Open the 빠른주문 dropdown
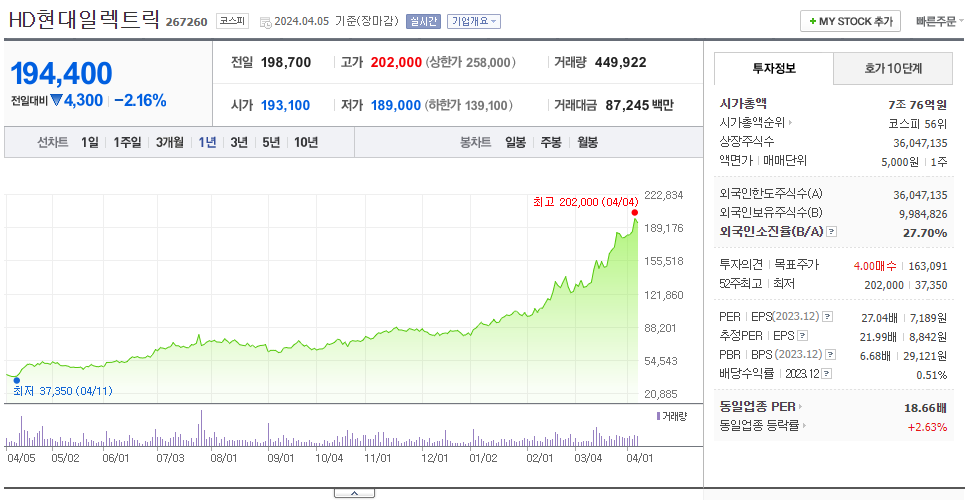968x500 pixels. 940,21
